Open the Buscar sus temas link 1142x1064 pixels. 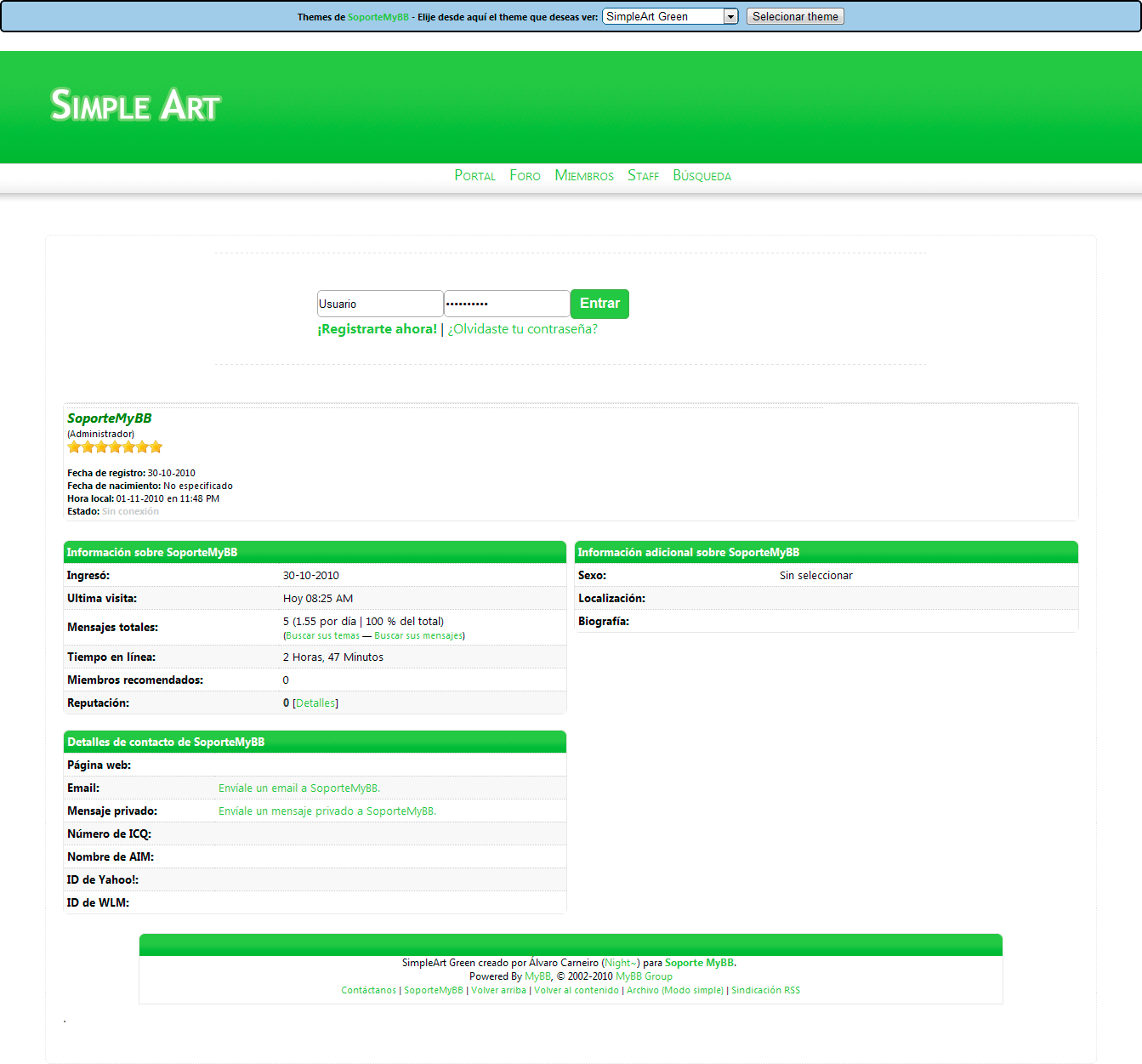pos(322,636)
